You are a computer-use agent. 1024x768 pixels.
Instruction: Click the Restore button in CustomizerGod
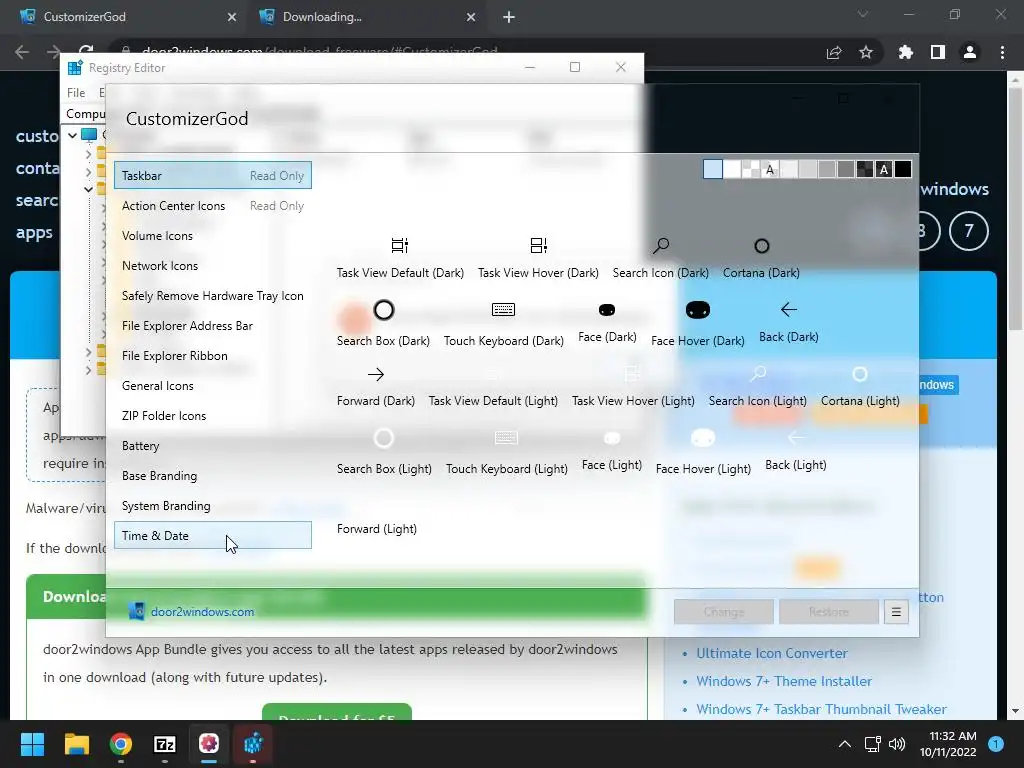click(x=829, y=612)
